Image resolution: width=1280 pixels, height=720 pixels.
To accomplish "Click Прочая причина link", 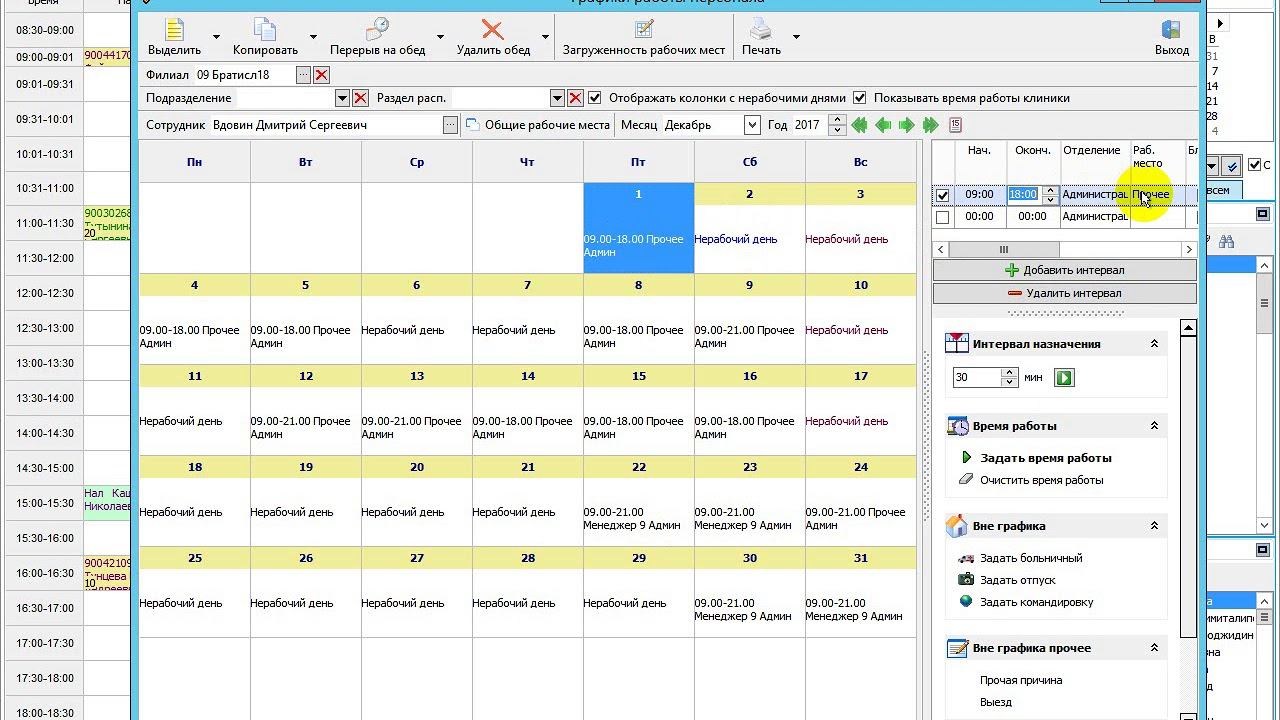I will click(x=1021, y=680).
